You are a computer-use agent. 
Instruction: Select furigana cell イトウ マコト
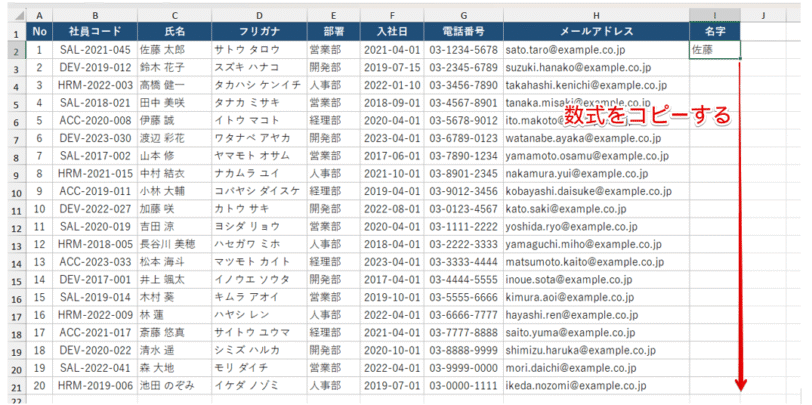pos(259,121)
